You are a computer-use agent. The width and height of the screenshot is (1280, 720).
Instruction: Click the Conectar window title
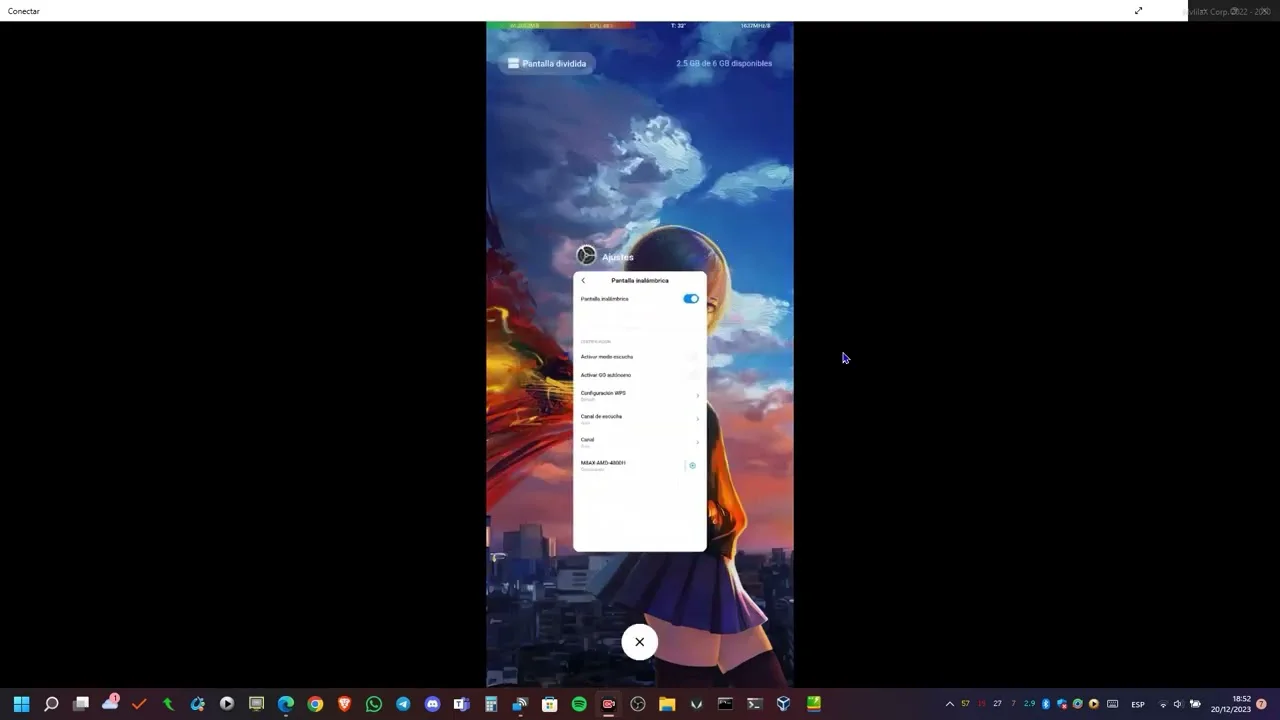click(24, 11)
